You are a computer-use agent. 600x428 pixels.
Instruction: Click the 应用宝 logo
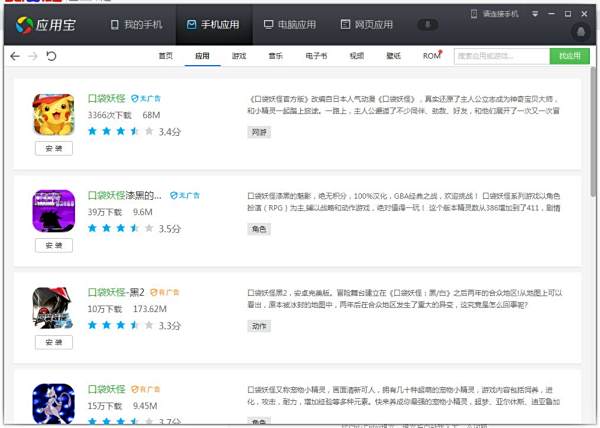46,25
